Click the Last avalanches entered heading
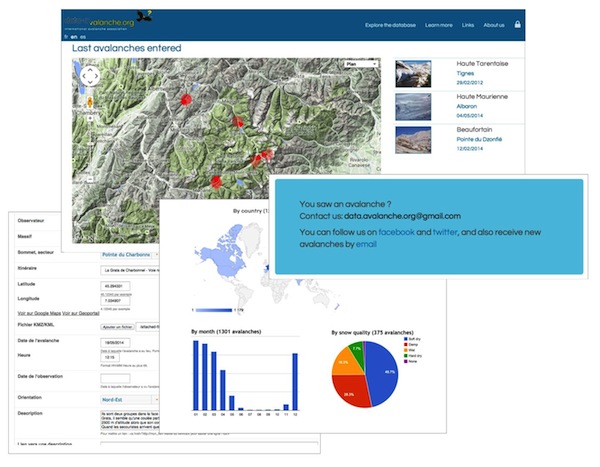Screen dimensions: 600x467 click(x=127, y=48)
